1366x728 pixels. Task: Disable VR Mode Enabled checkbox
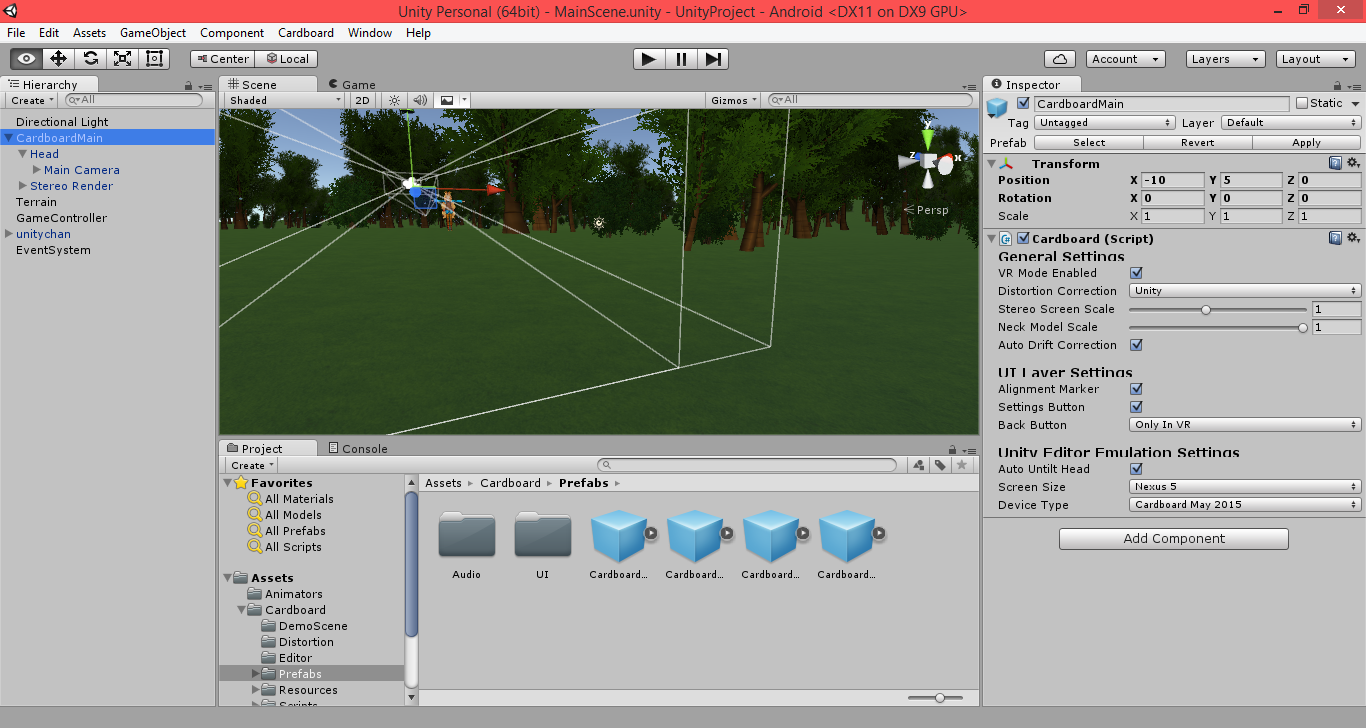[1136, 273]
